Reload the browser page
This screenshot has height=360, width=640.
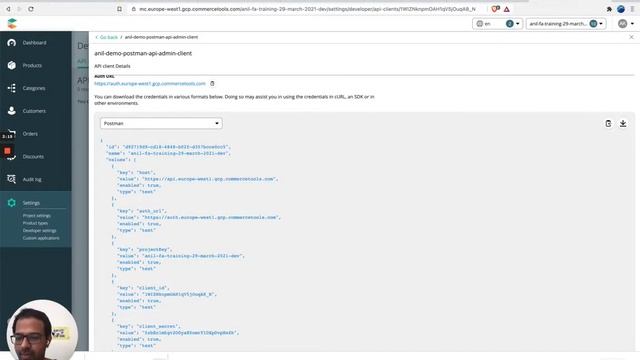[31, 9]
